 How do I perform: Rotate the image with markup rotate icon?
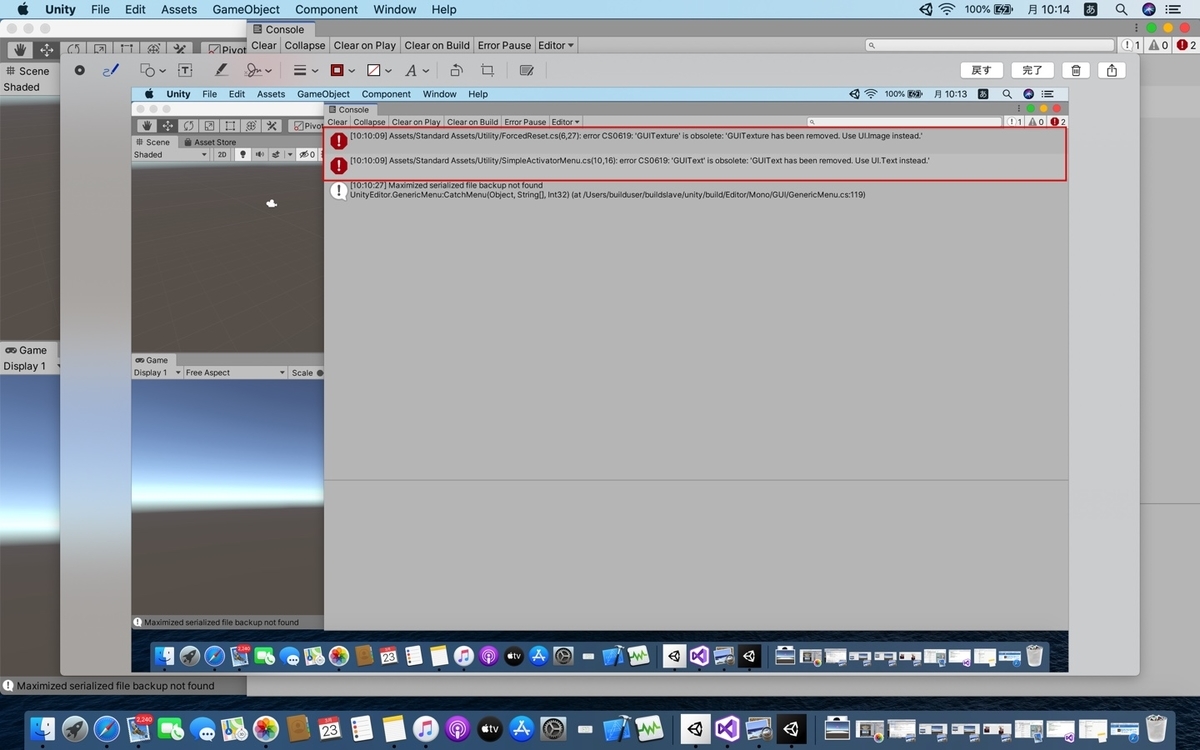click(456, 71)
